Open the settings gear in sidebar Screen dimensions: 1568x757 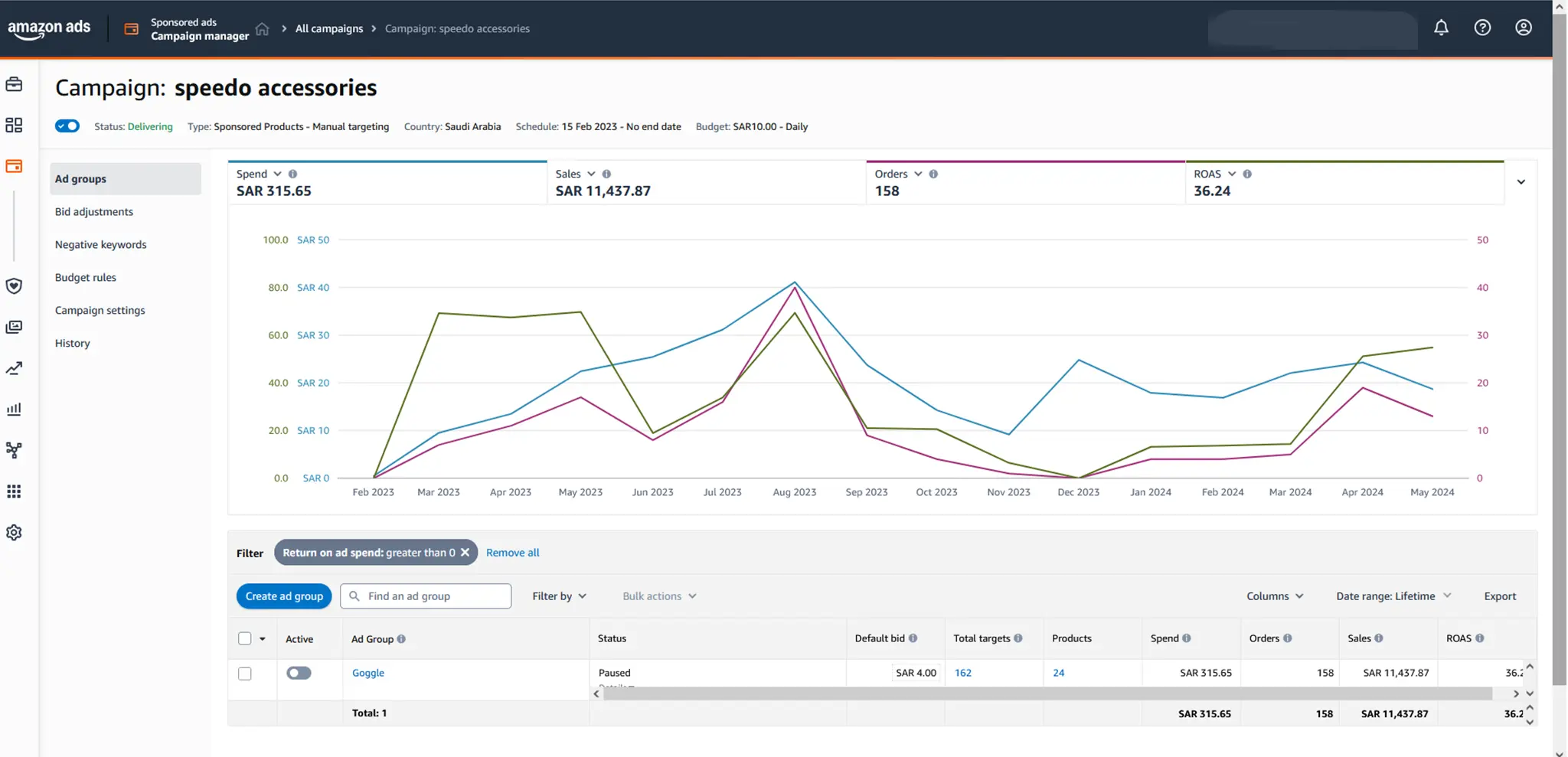coord(14,533)
